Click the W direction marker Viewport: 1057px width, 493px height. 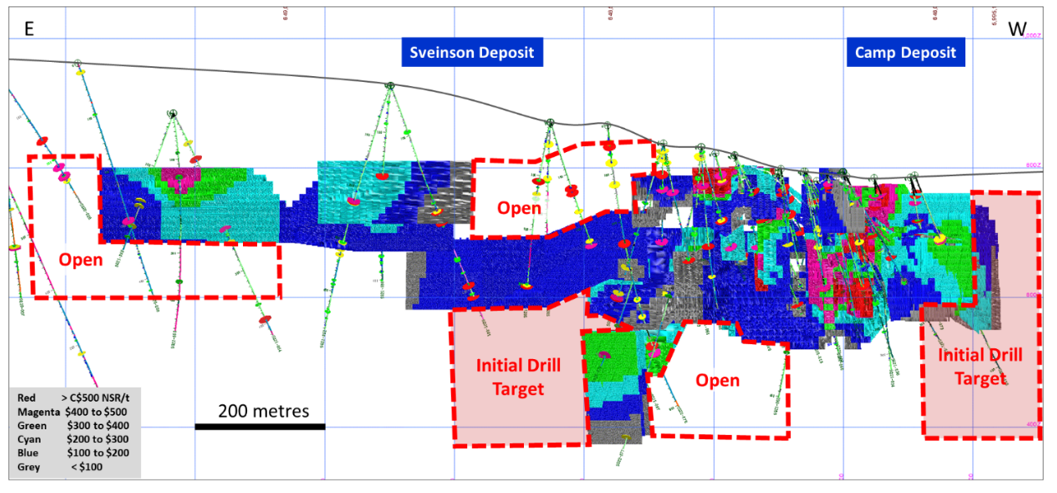1017,30
